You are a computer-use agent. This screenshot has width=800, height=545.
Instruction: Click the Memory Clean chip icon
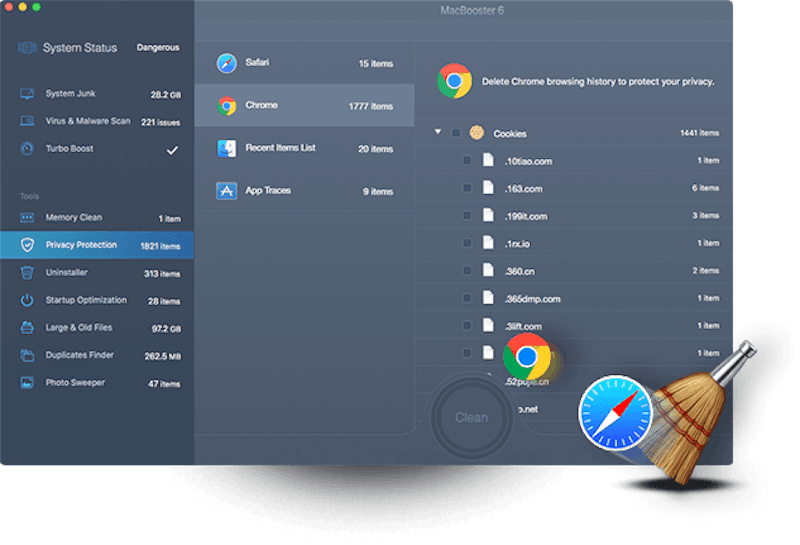tap(27, 217)
